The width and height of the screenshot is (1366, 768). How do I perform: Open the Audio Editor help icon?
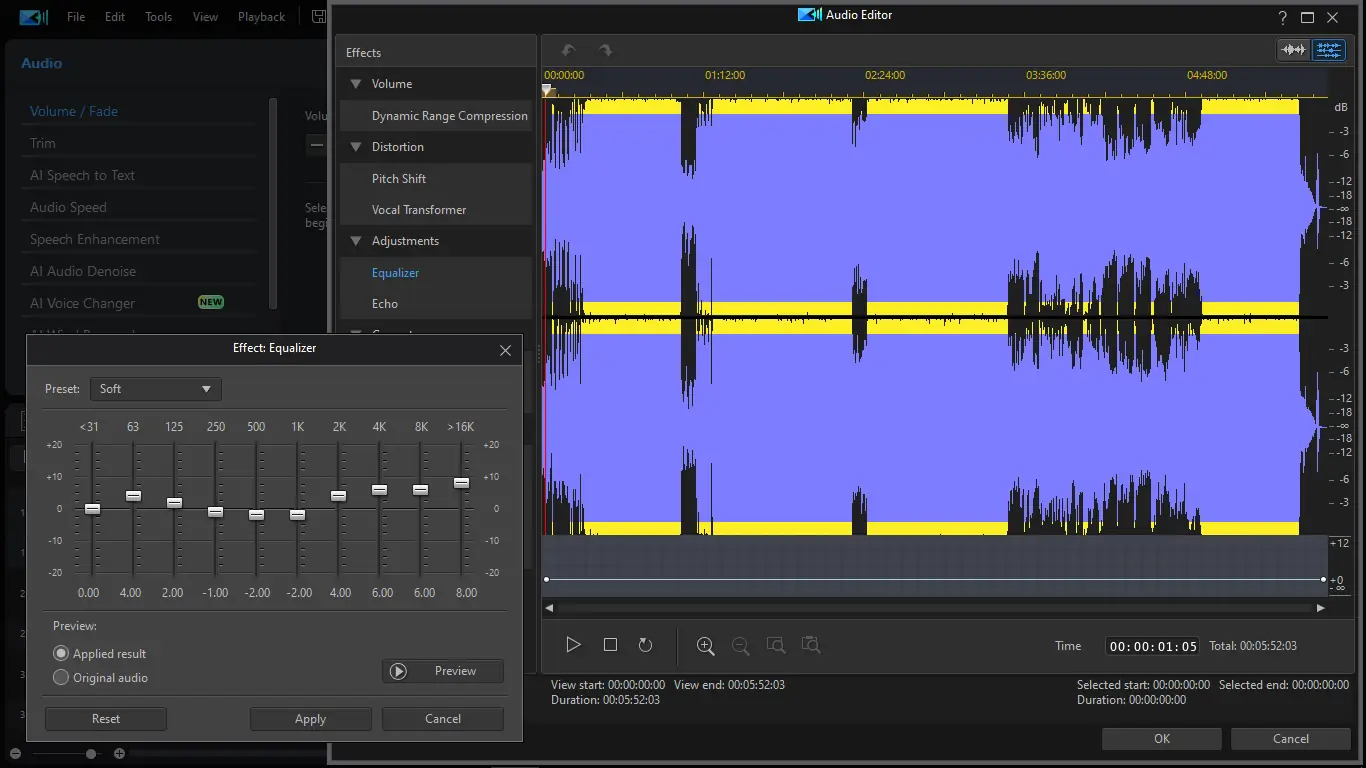[1283, 17]
